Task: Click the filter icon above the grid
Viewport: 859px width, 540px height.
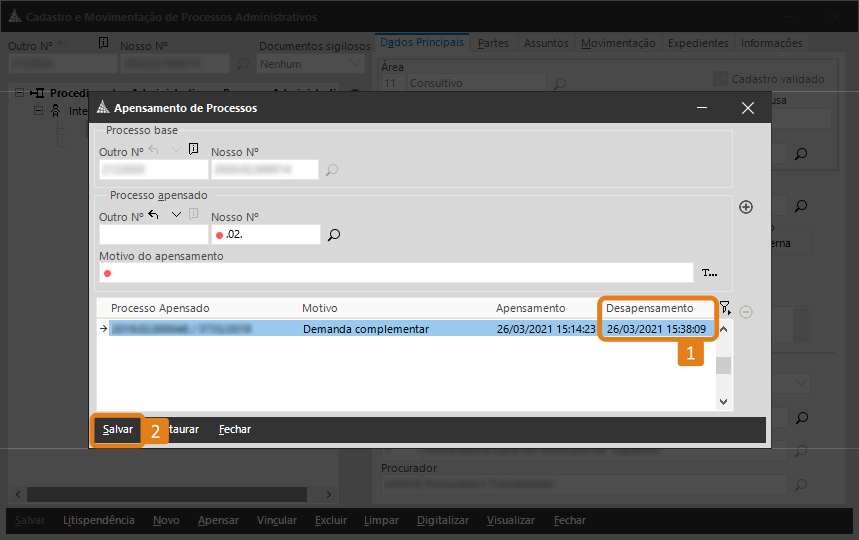Action: point(725,308)
